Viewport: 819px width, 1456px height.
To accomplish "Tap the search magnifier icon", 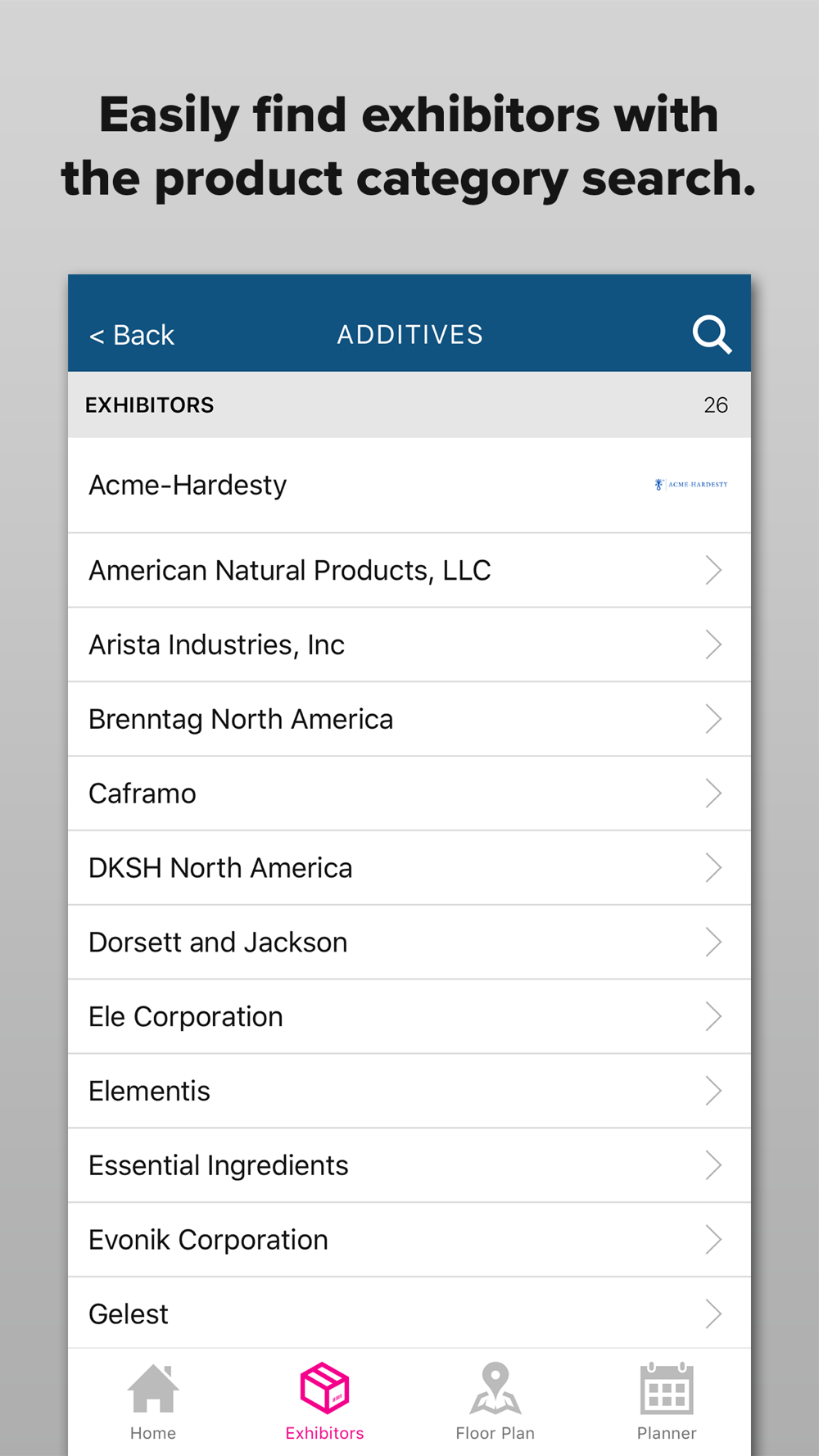I will pyautogui.click(x=711, y=334).
